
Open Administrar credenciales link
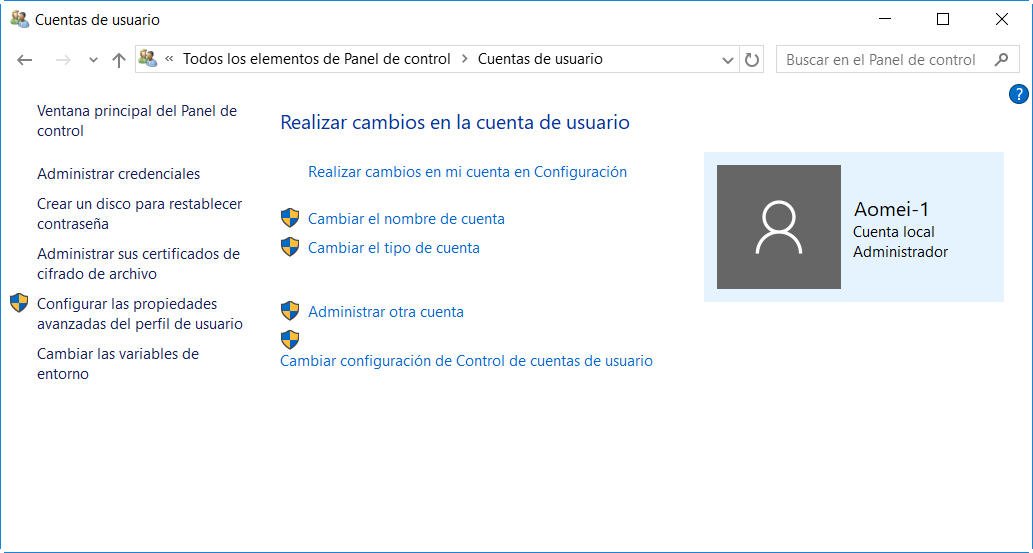click(x=119, y=174)
